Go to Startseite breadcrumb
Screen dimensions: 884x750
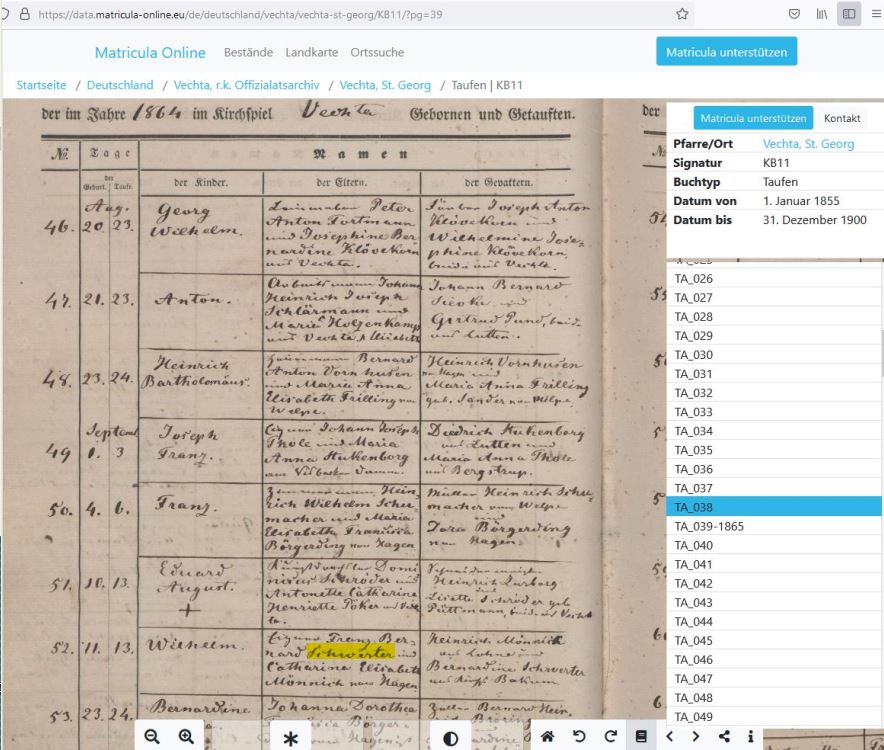click(x=41, y=85)
